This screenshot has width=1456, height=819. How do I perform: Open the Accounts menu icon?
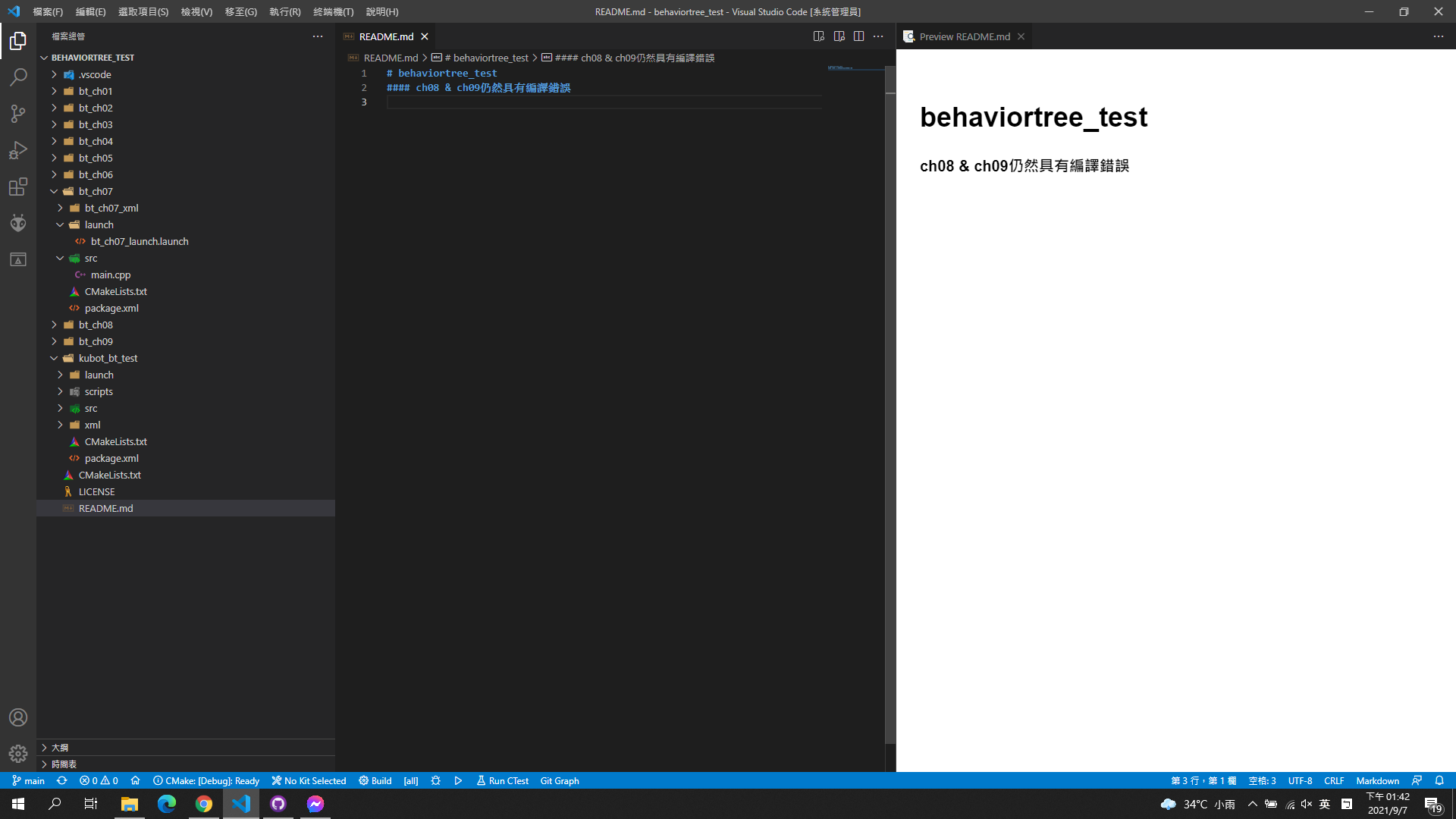[18, 717]
